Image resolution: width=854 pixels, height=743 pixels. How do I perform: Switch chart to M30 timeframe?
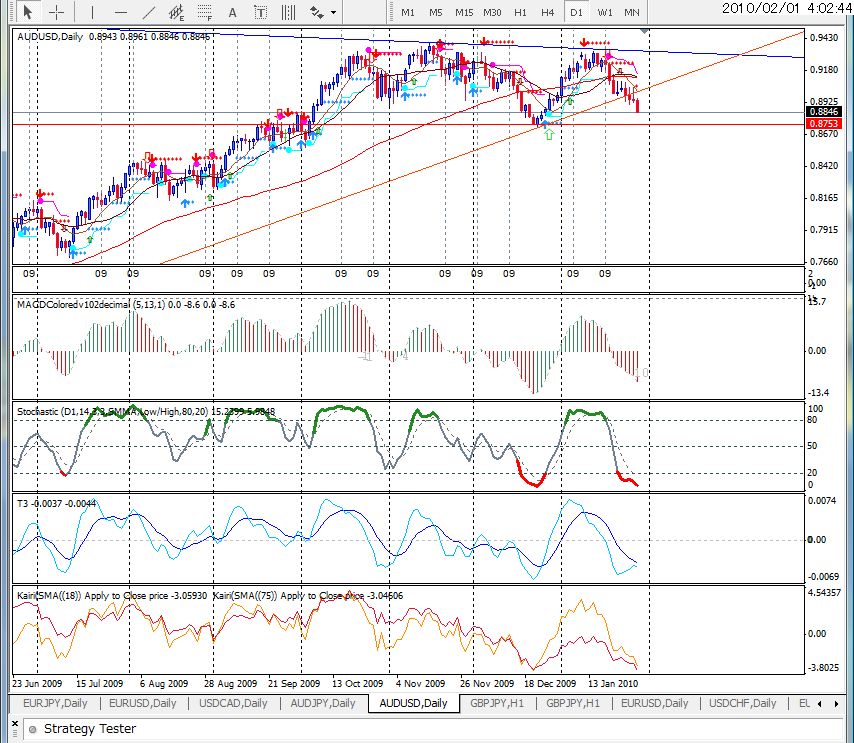tap(492, 12)
